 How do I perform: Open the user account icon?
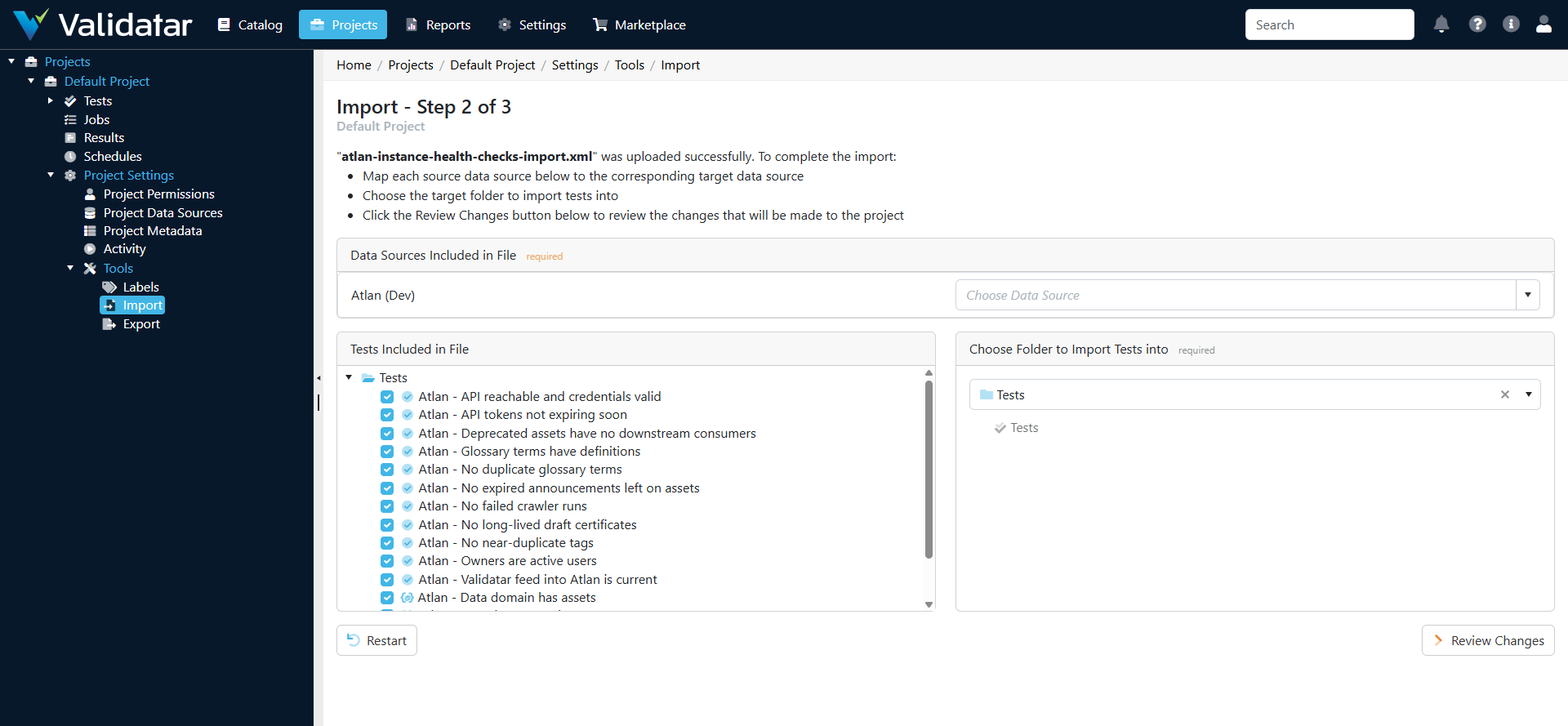1543,24
